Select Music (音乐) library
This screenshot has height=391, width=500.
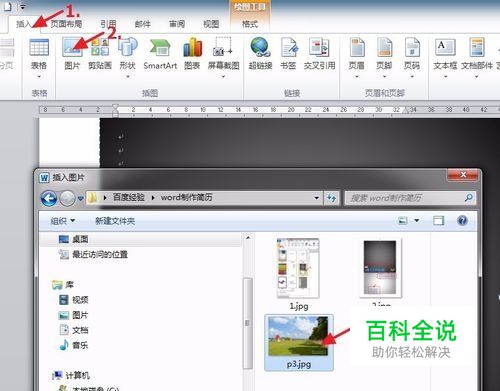coord(73,345)
